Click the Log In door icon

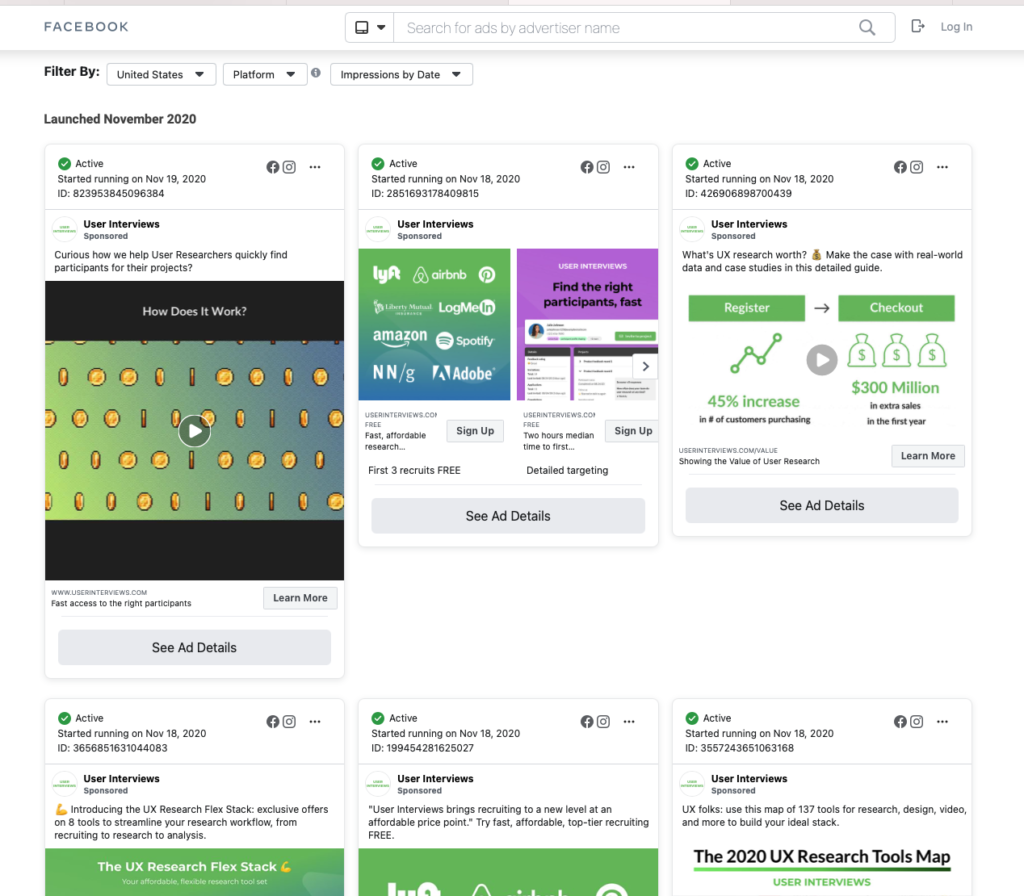click(918, 27)
